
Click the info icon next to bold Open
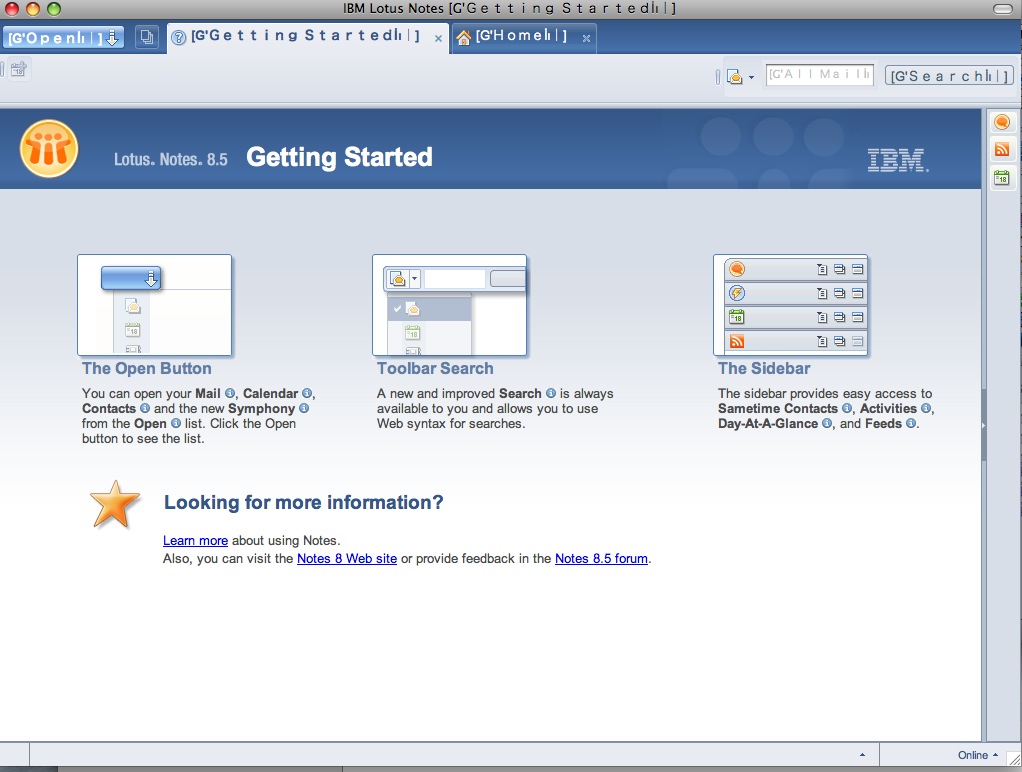coord(175,423)
